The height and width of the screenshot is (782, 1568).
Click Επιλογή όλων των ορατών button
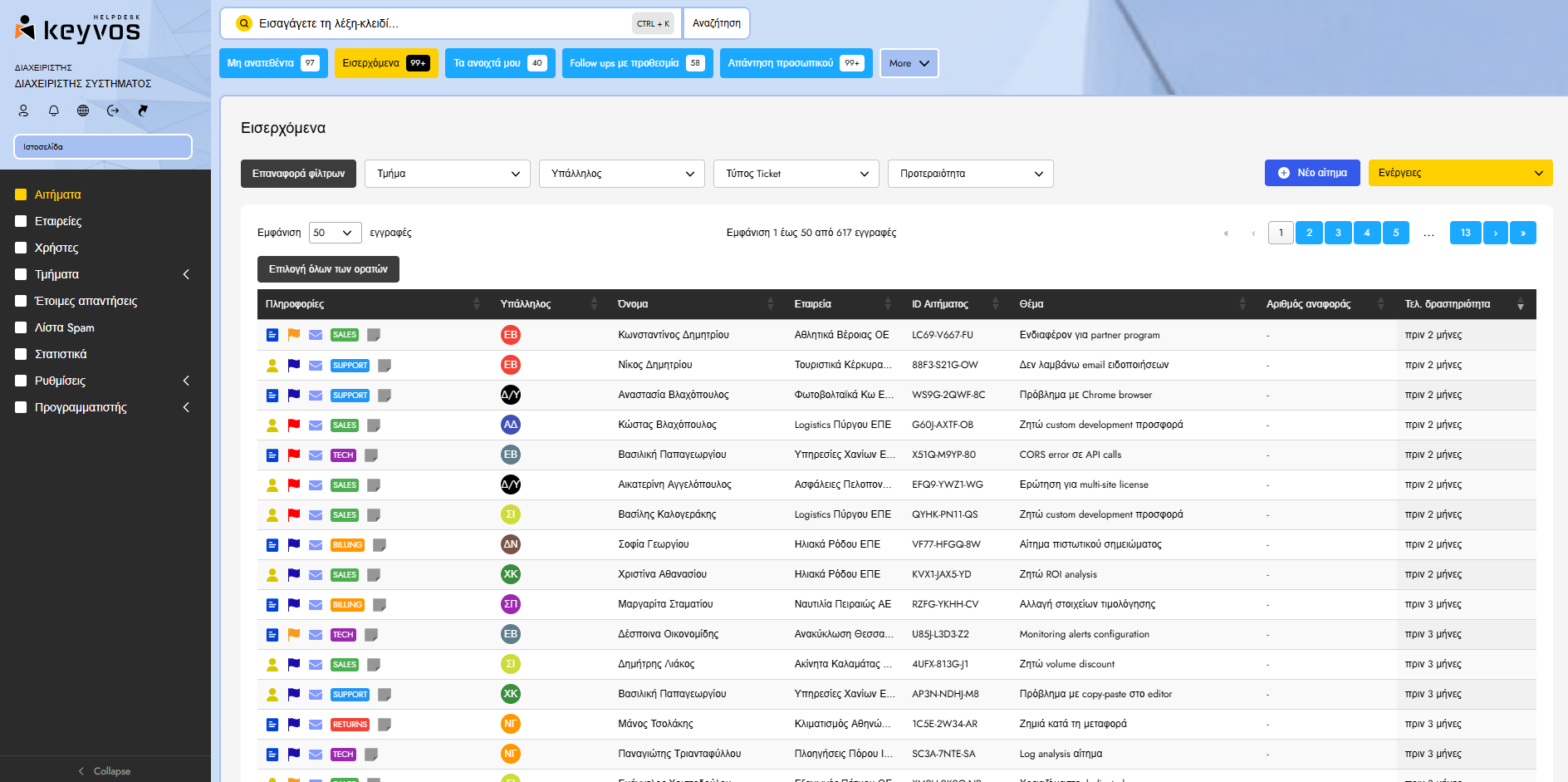[328, 269]
